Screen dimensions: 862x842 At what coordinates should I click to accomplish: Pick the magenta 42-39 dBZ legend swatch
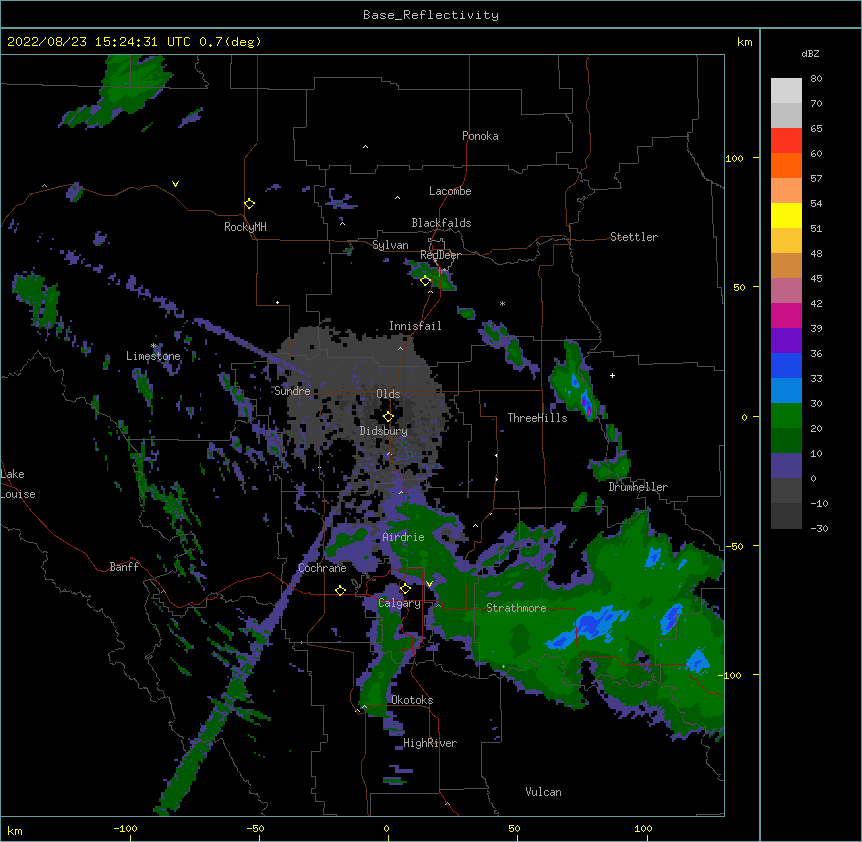(786, 315)
